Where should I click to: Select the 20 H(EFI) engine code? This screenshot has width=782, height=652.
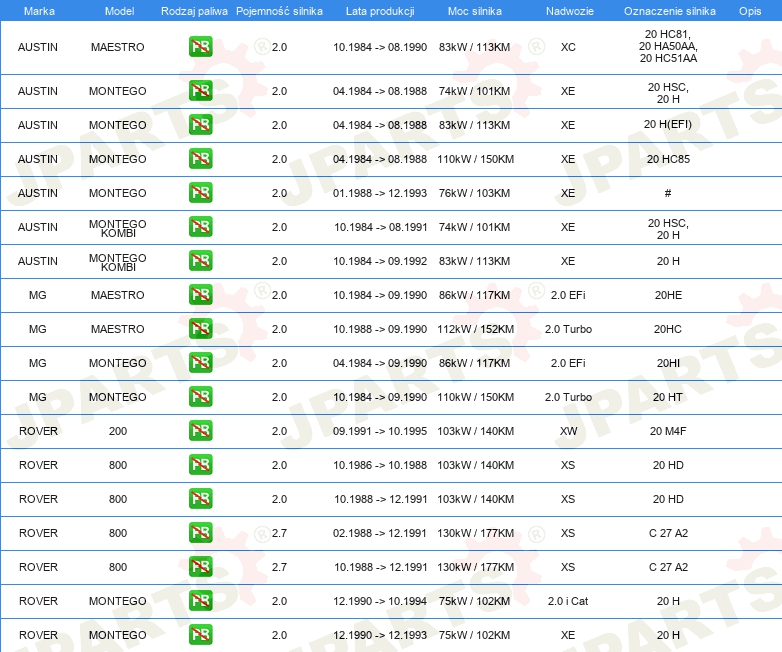point(668,124)
